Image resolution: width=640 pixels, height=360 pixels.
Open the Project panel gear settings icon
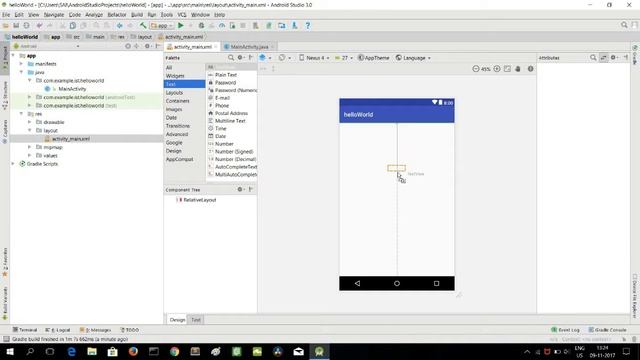(x=147, y=46)
